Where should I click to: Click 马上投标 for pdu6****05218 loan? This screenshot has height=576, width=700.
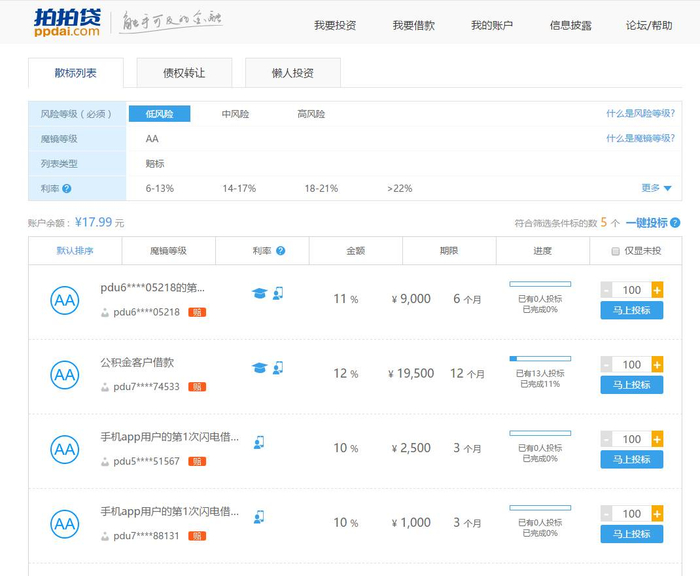pos(632,310)
